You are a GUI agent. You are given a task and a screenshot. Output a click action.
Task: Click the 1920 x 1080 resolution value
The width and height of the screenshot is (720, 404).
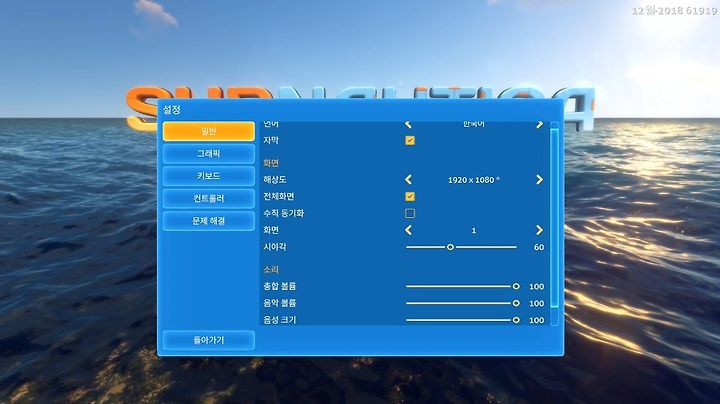click(x=473, y=180)
